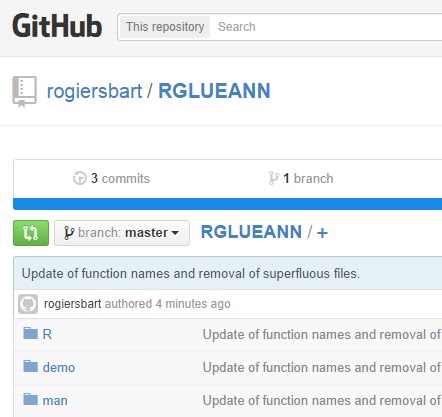Click the plus sign to create new file
The width and height of the screenshot is (442, 417).
(x=322, y=233)
